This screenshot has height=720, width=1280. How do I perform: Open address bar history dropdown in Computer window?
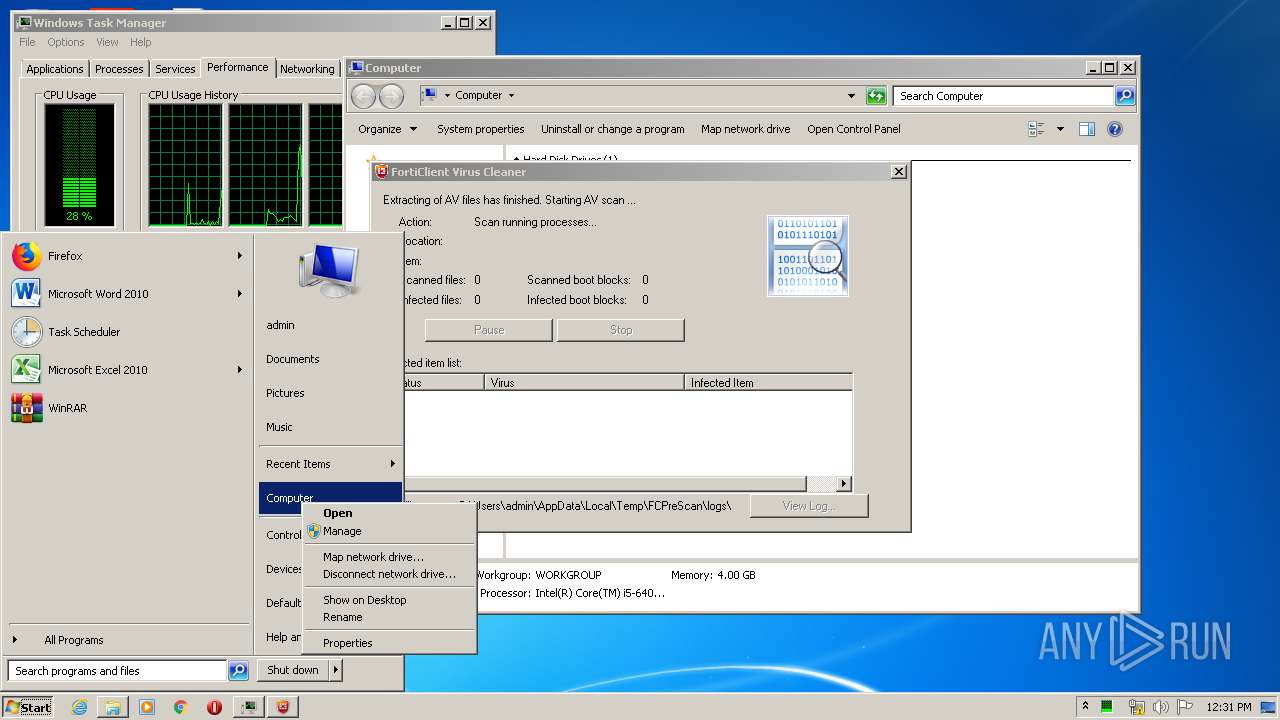tap(851, 96)
